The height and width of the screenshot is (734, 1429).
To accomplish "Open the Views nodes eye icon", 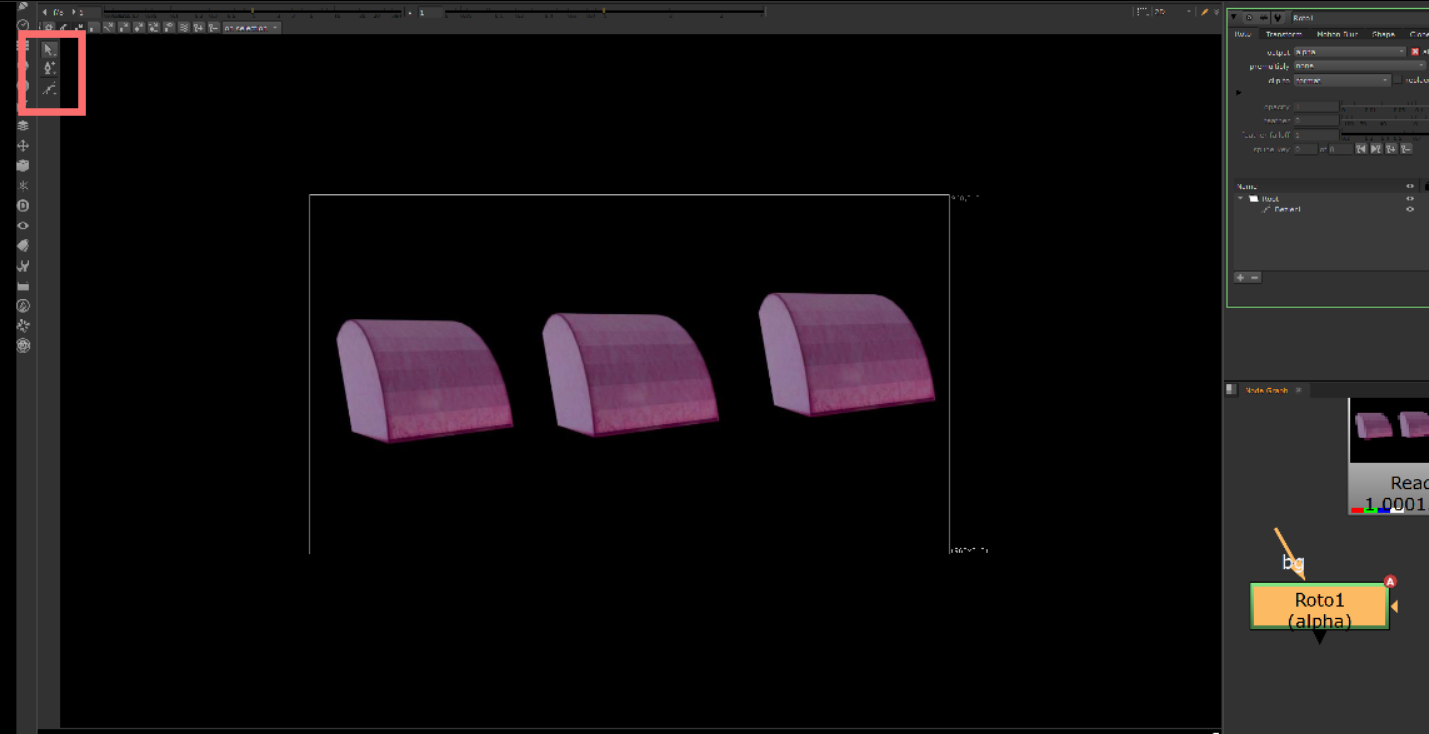I will 23,225.
